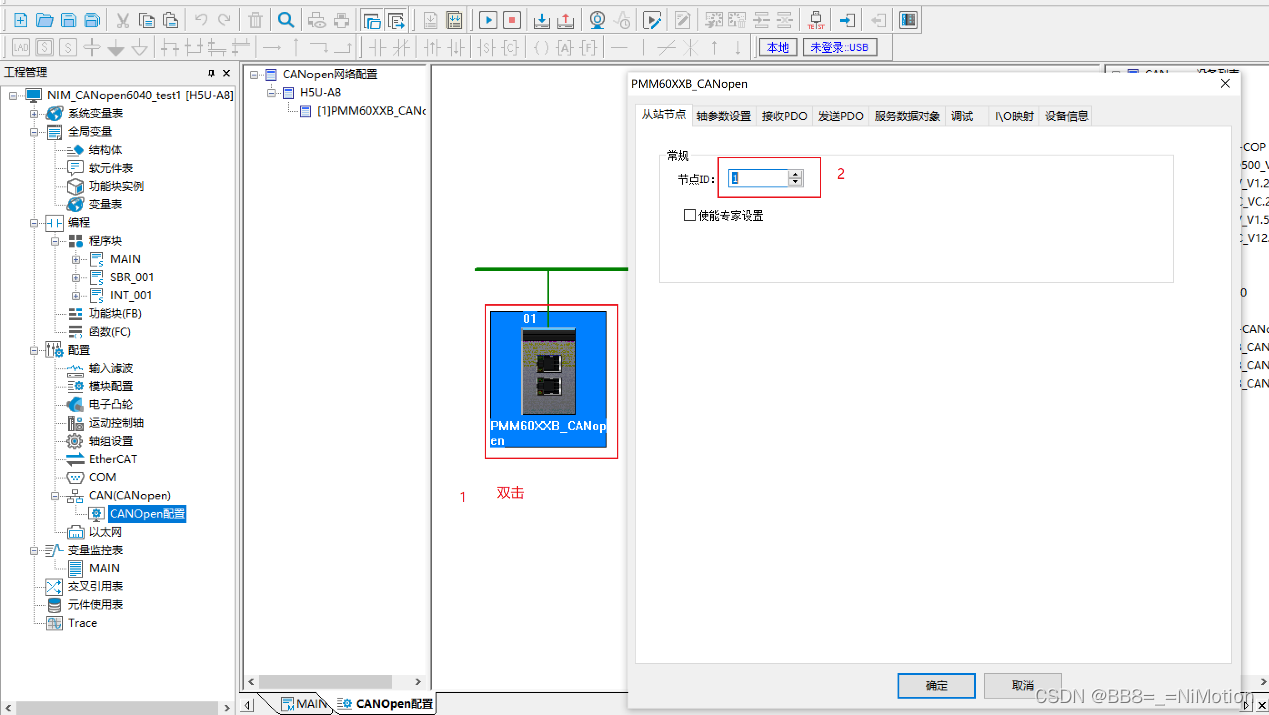The width and height of the screenshot is (1269, 715).
Task: Click the Paste toolbar icon
Action: click(170, 20)
